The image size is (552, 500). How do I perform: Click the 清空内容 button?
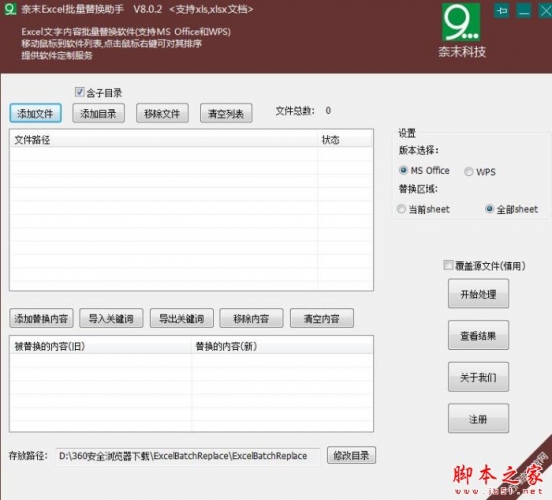click(x=322, y=318)
